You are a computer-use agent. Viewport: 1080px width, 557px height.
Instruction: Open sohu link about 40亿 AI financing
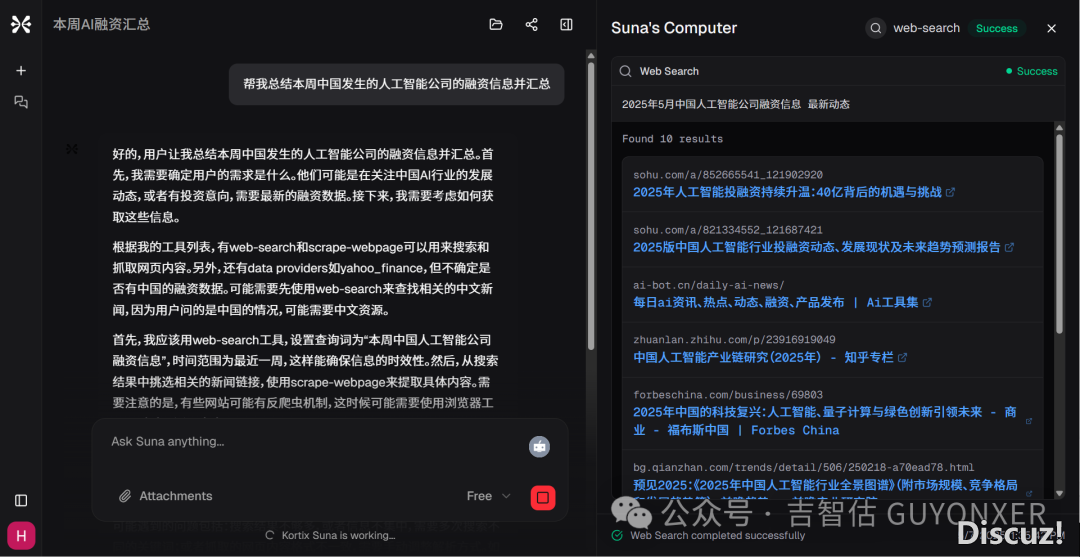point(786,192)
